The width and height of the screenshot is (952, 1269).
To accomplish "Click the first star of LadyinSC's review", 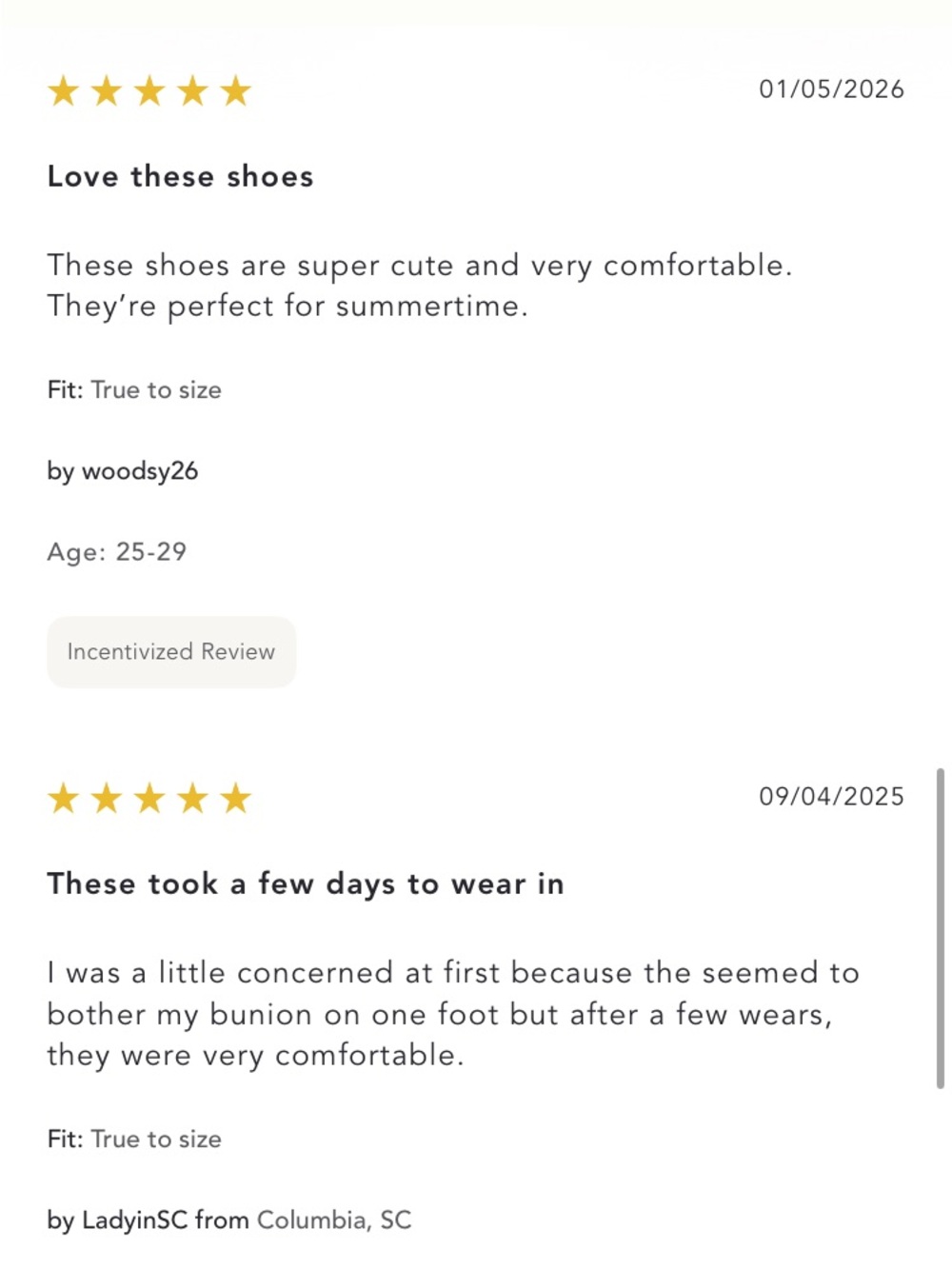I will coord(64,799).
